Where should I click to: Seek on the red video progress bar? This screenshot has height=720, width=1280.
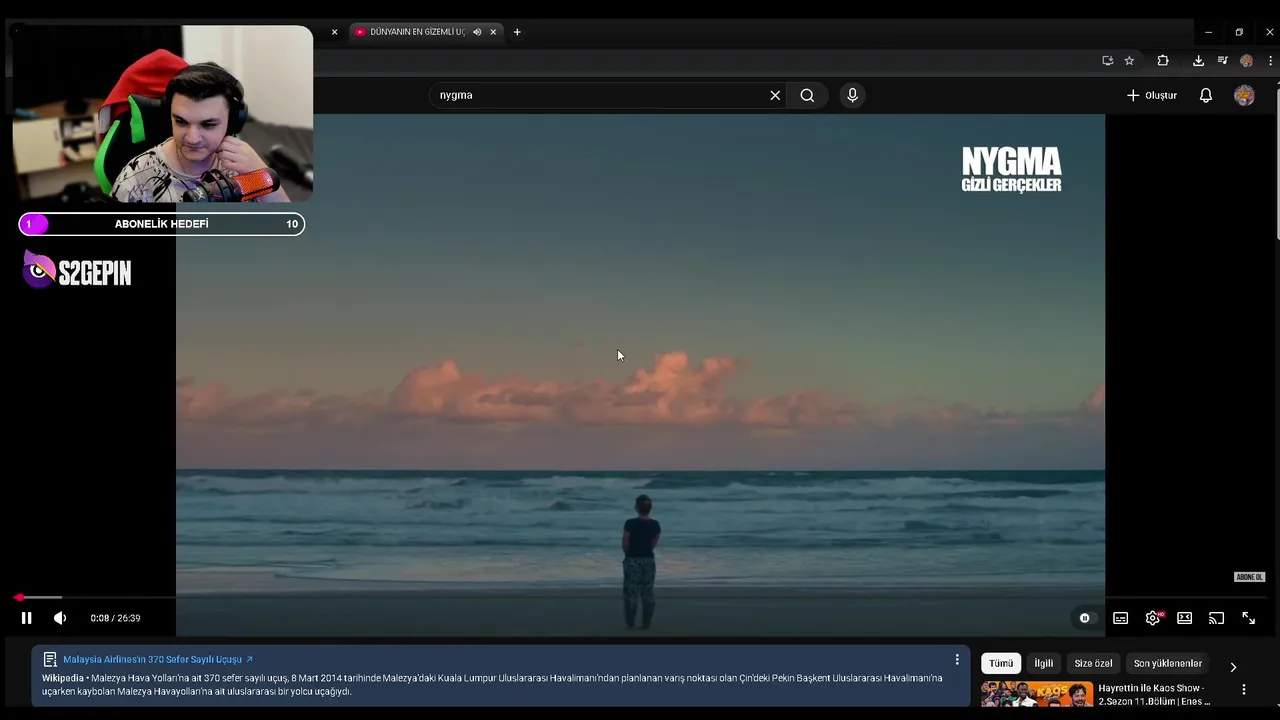(640, 597)
